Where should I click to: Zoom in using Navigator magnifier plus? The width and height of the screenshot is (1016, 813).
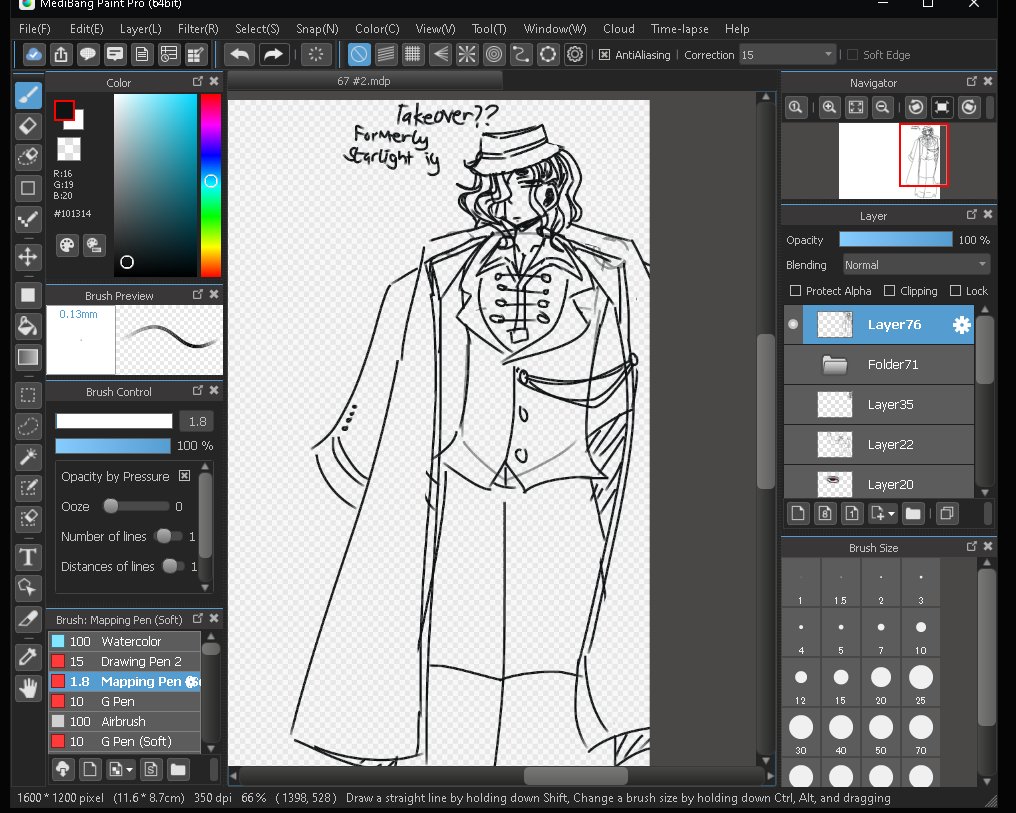tap(829, 108)
